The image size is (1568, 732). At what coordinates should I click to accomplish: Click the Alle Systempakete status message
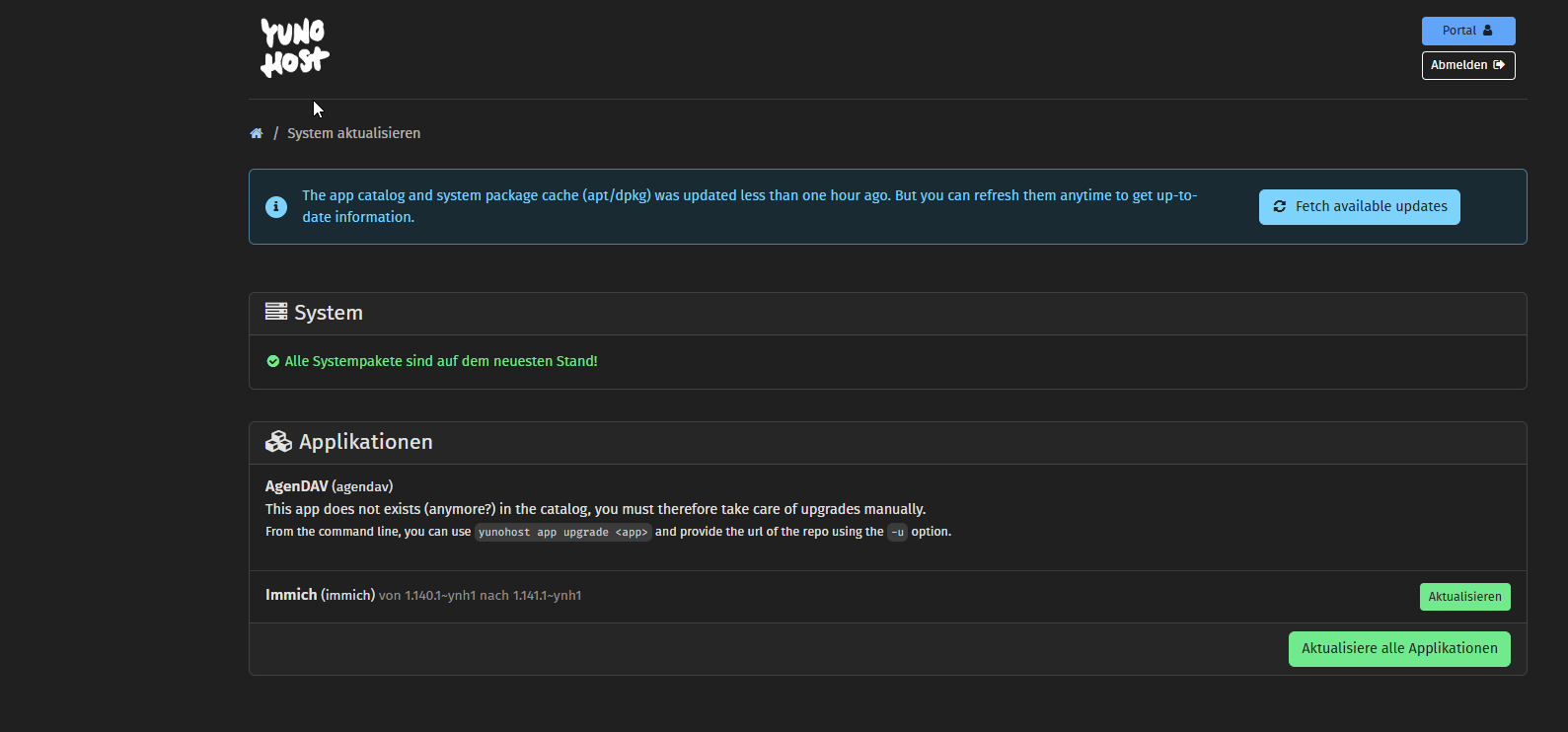pos(441,361)
